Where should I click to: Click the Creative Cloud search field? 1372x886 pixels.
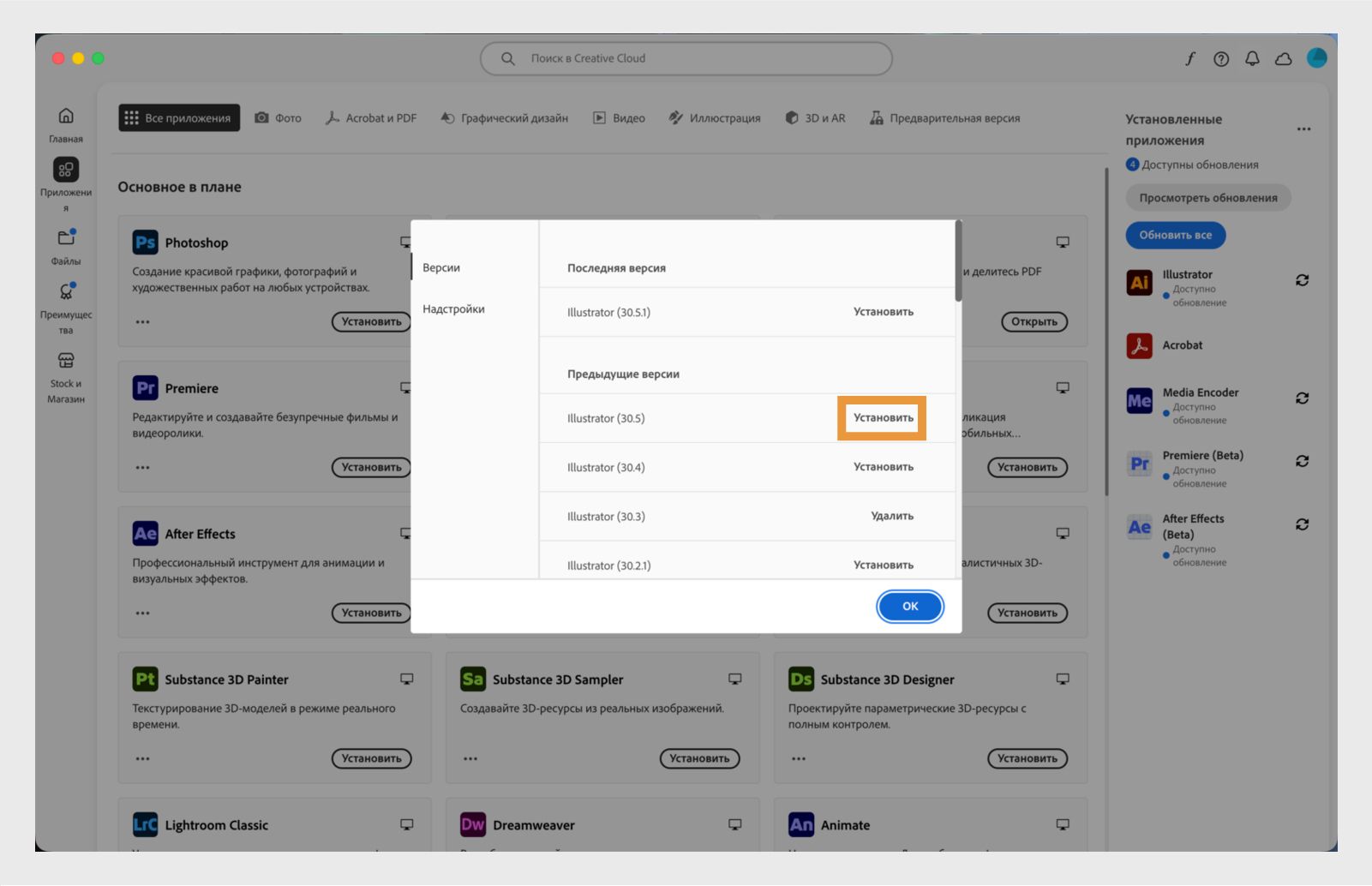click(x=686, y=58)
